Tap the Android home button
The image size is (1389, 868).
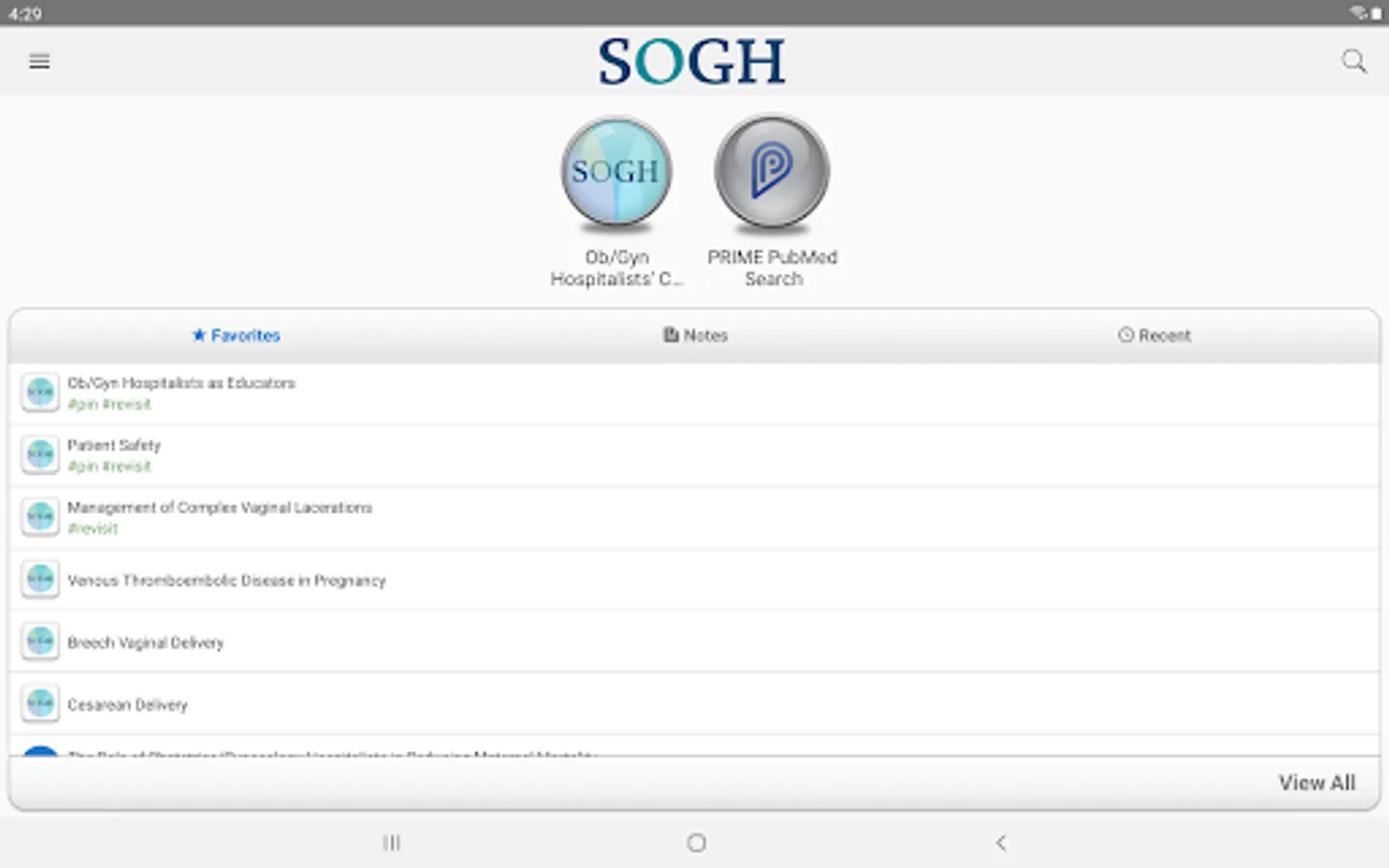[696, 843]
